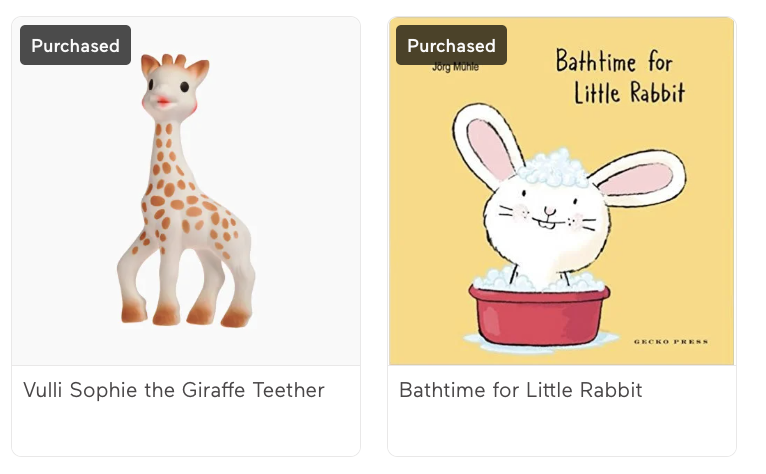
Task: Open the Sophie the Giraffe product image
Action: (186, 200)
